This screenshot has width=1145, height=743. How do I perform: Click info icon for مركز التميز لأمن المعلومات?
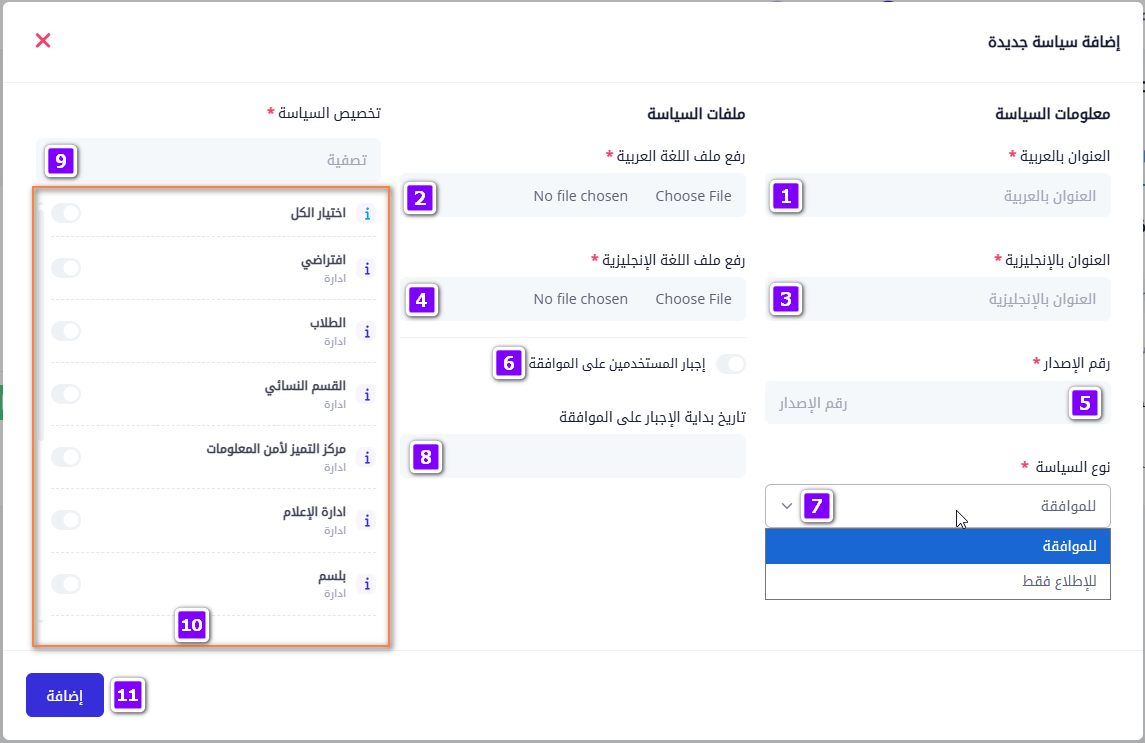click(367, 457)
